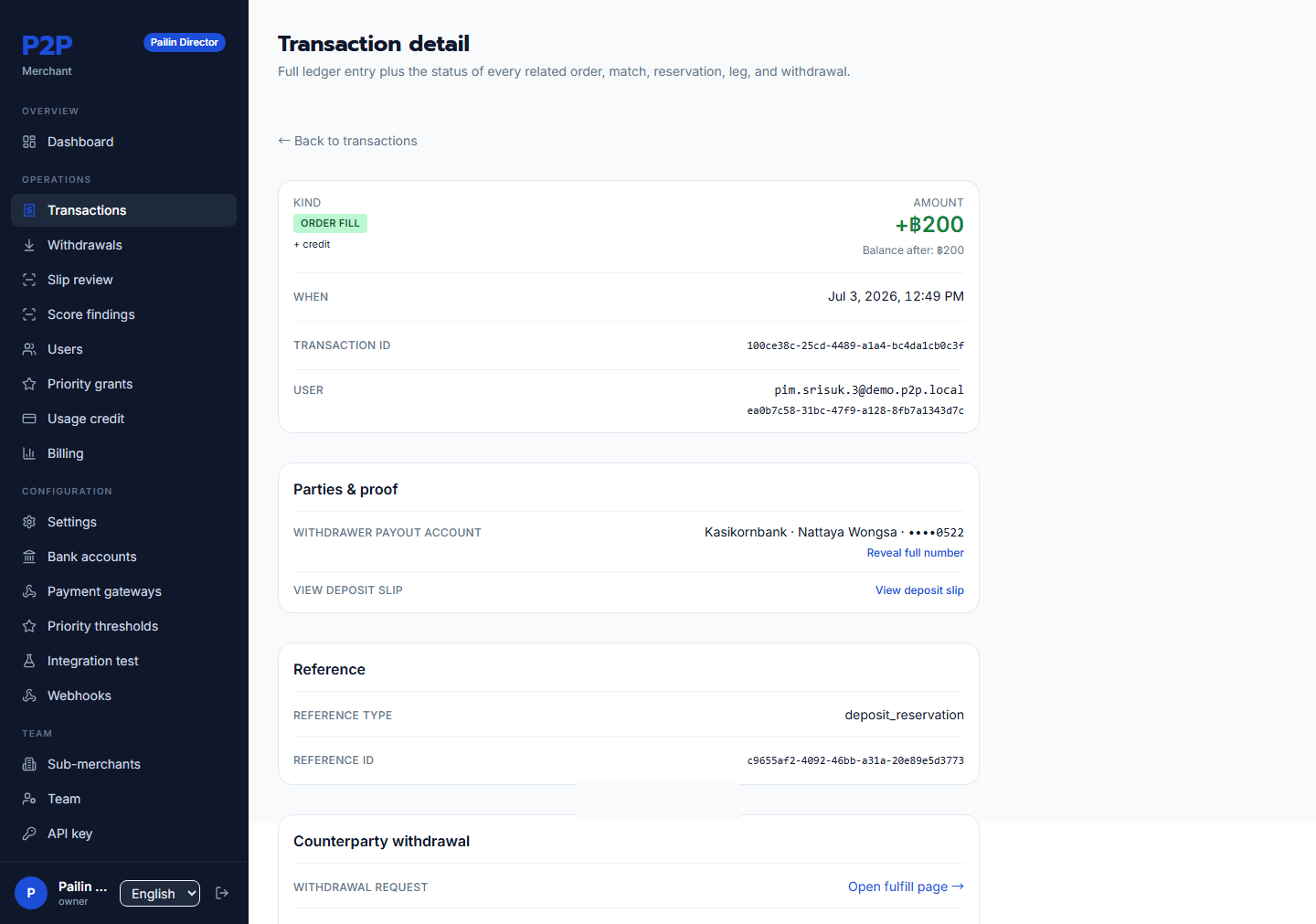Open fulfill page link

[906, 887]
